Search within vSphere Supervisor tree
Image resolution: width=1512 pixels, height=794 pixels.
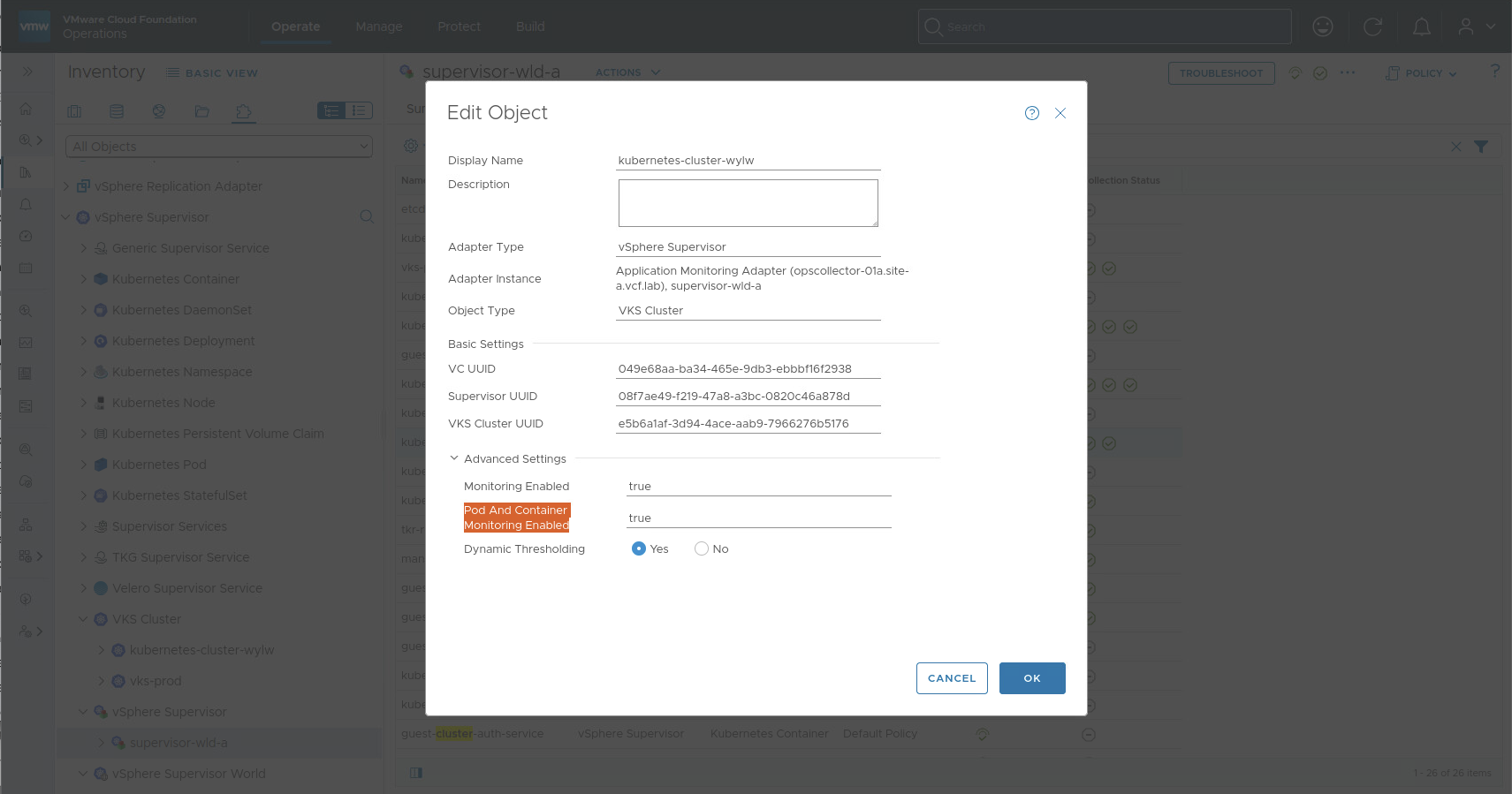click(367, 216)
